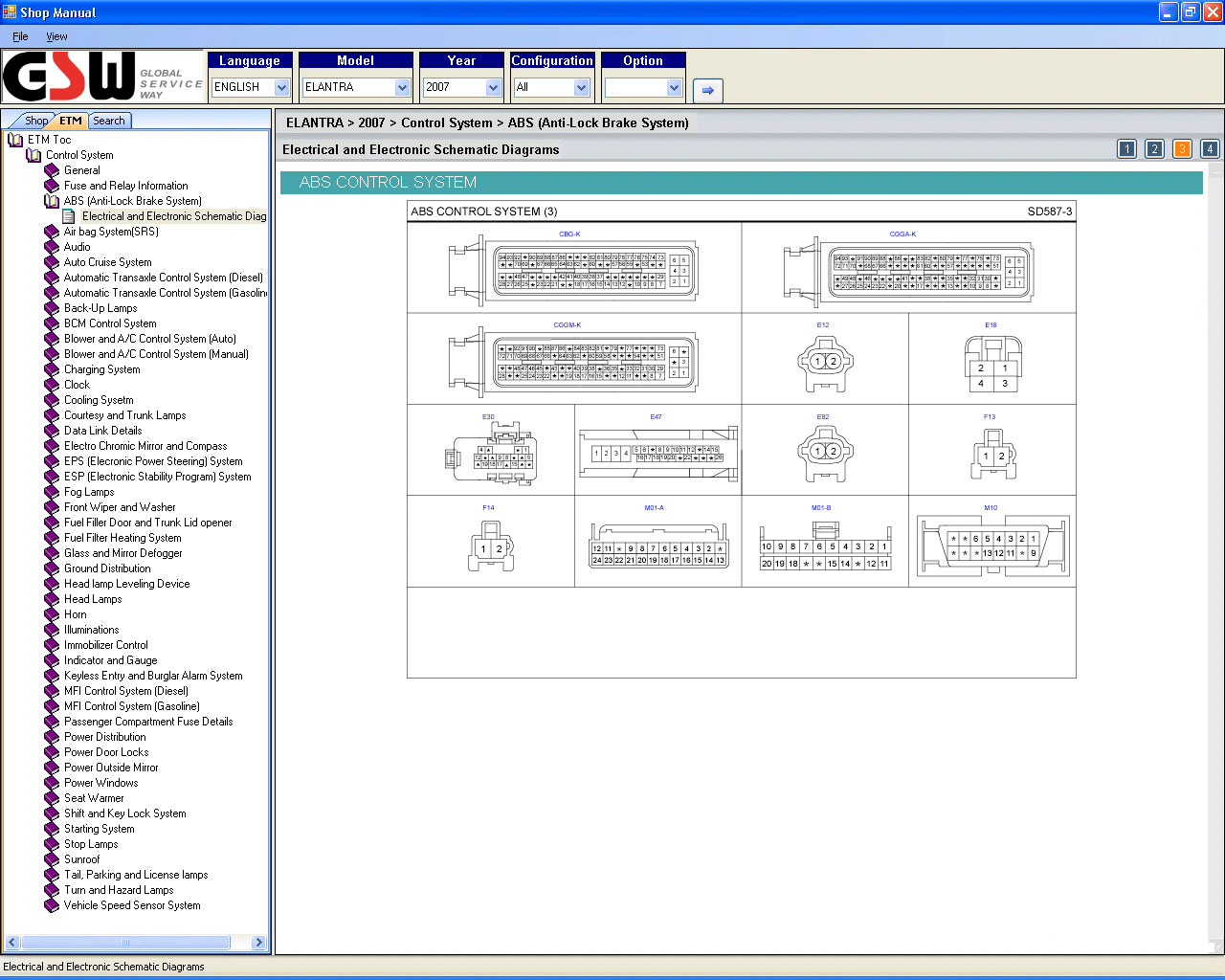Open Automatic Transaxle Control System (Diesel)

coord(163,278)
